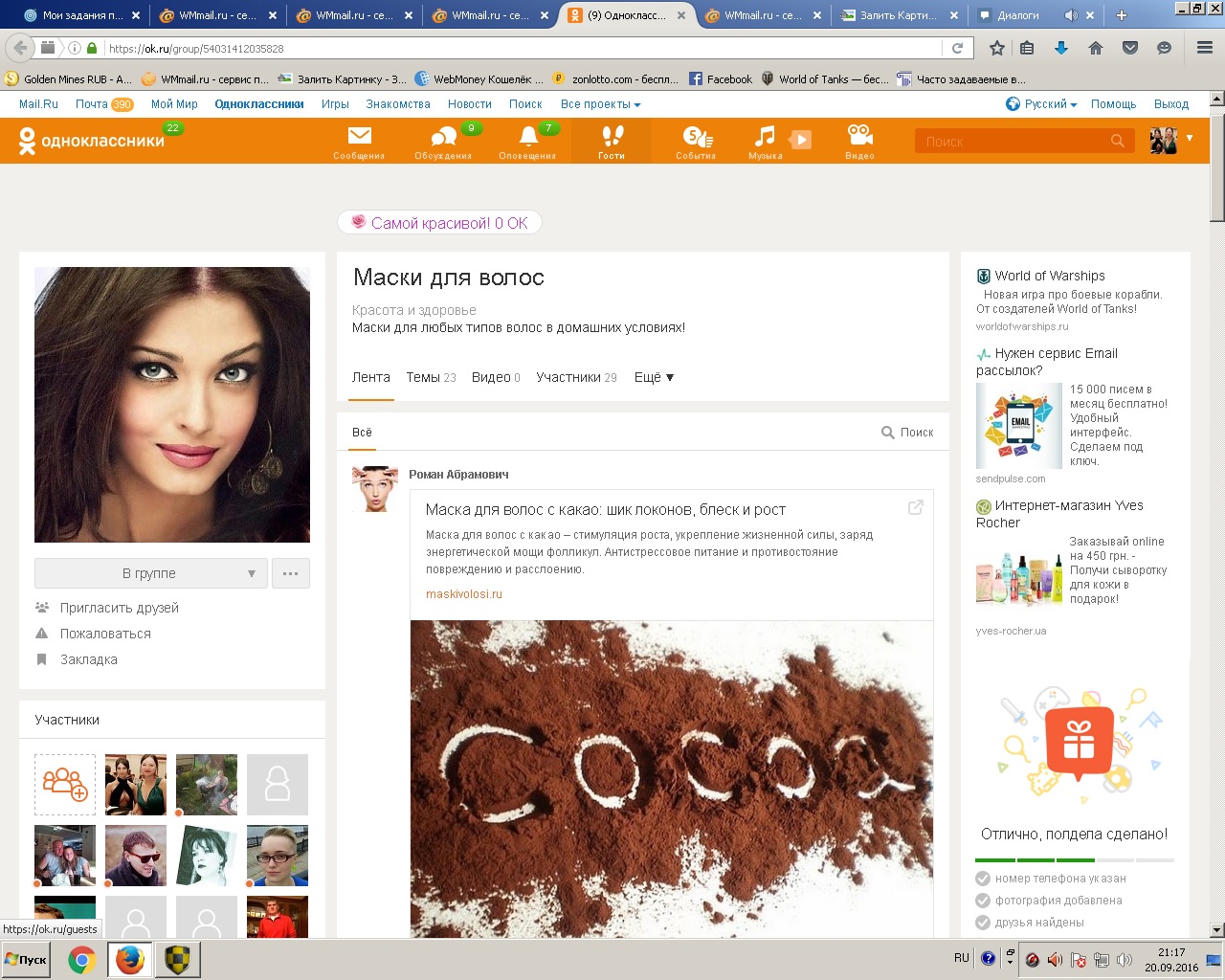
Task: Expand the В группе membership dropdown
Action: (151, 573)
